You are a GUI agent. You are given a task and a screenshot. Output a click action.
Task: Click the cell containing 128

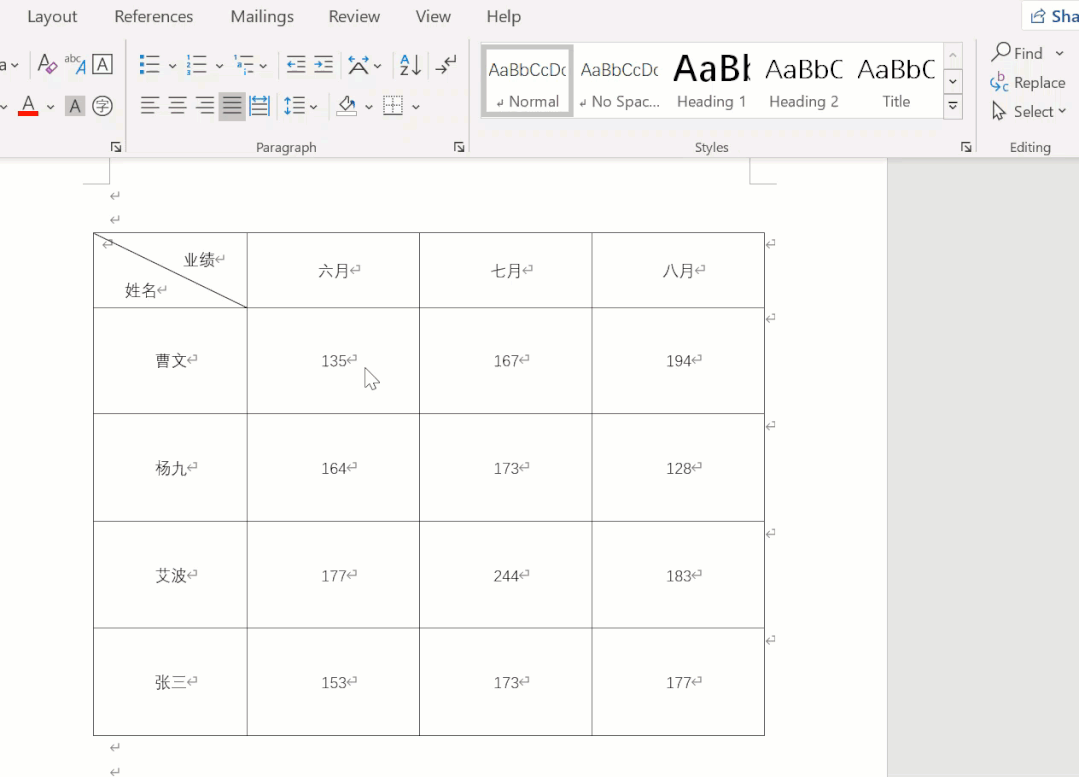[679, 468]
